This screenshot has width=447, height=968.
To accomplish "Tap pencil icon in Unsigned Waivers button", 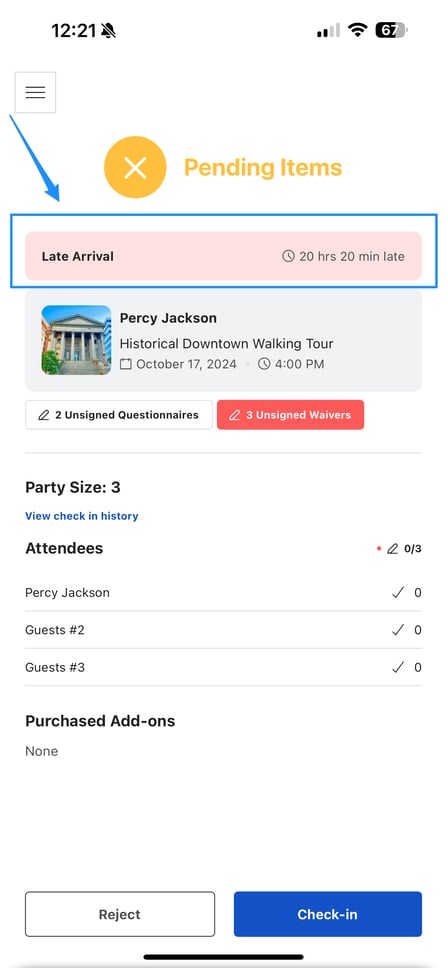I will (x=235, y=415).
